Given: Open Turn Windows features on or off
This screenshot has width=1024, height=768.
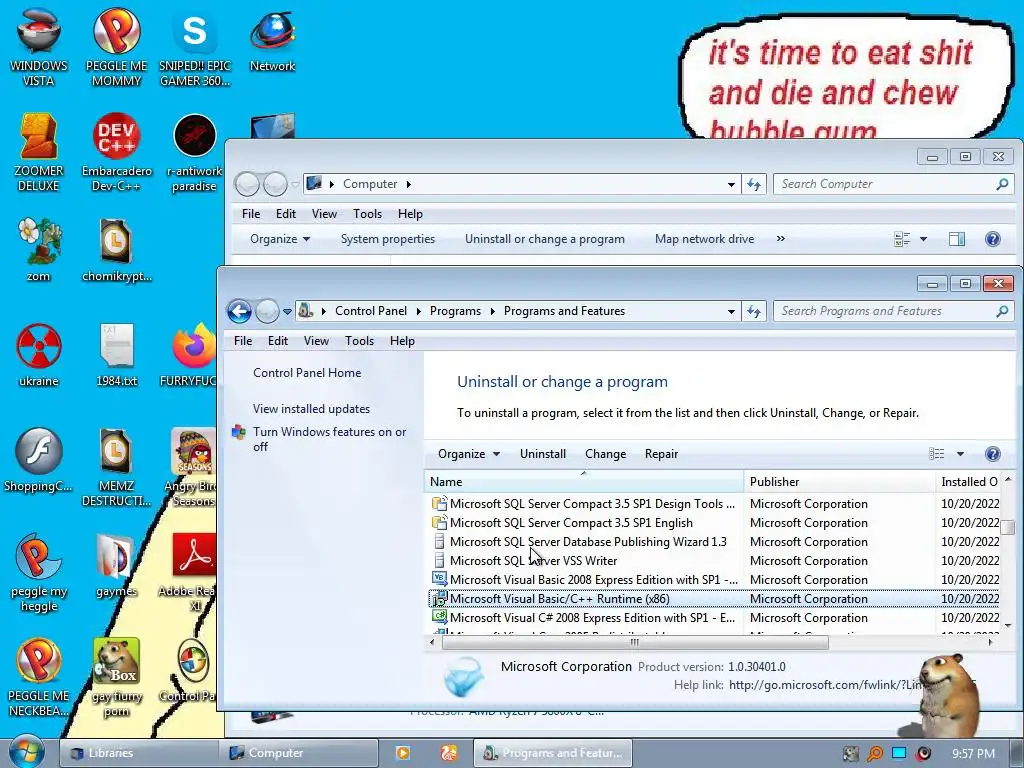Looking at the screenshot, I should 329,439.
